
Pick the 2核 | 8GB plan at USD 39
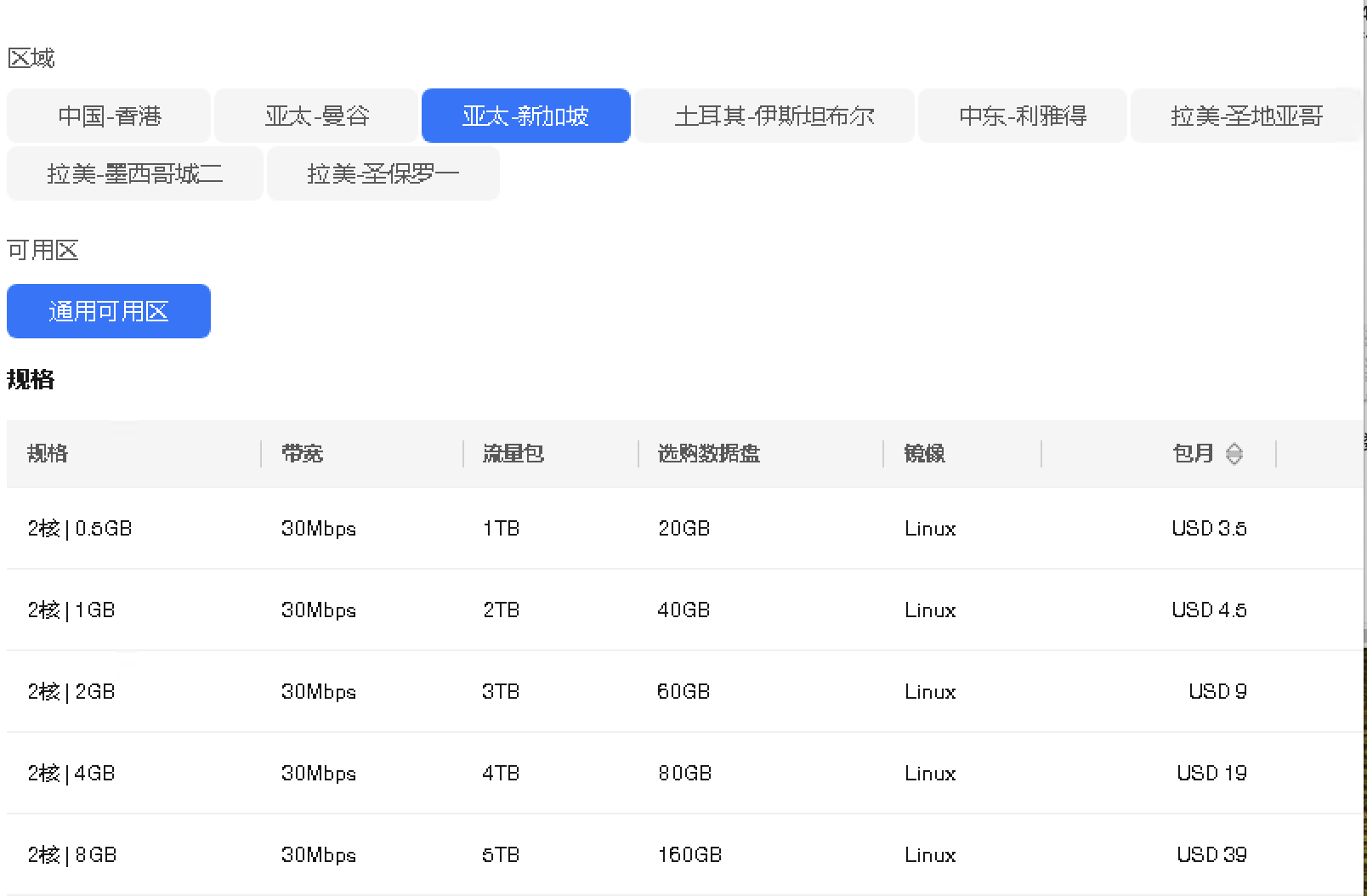[x=71, y=855]
